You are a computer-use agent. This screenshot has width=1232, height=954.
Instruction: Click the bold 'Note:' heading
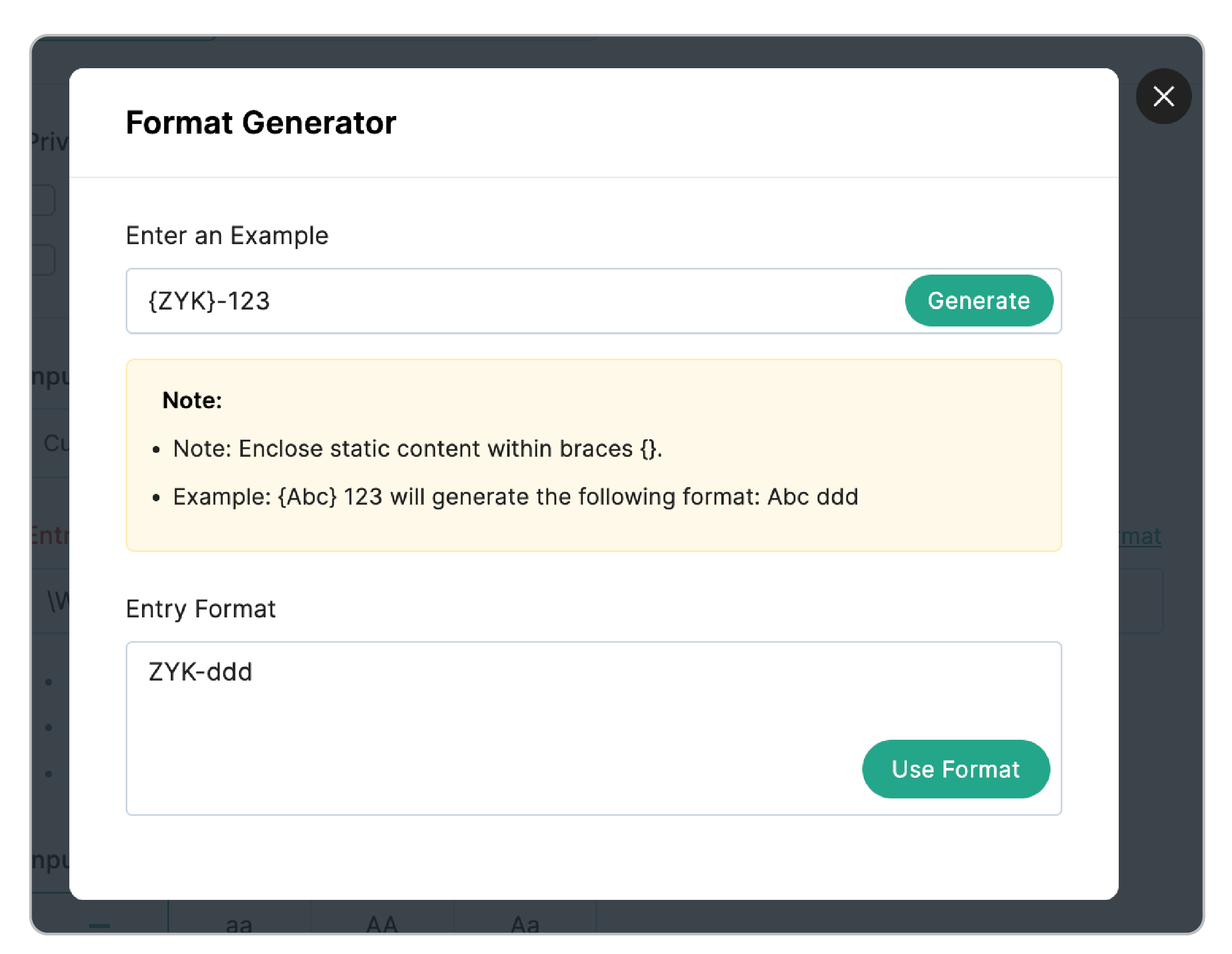[x=192, y=400]
